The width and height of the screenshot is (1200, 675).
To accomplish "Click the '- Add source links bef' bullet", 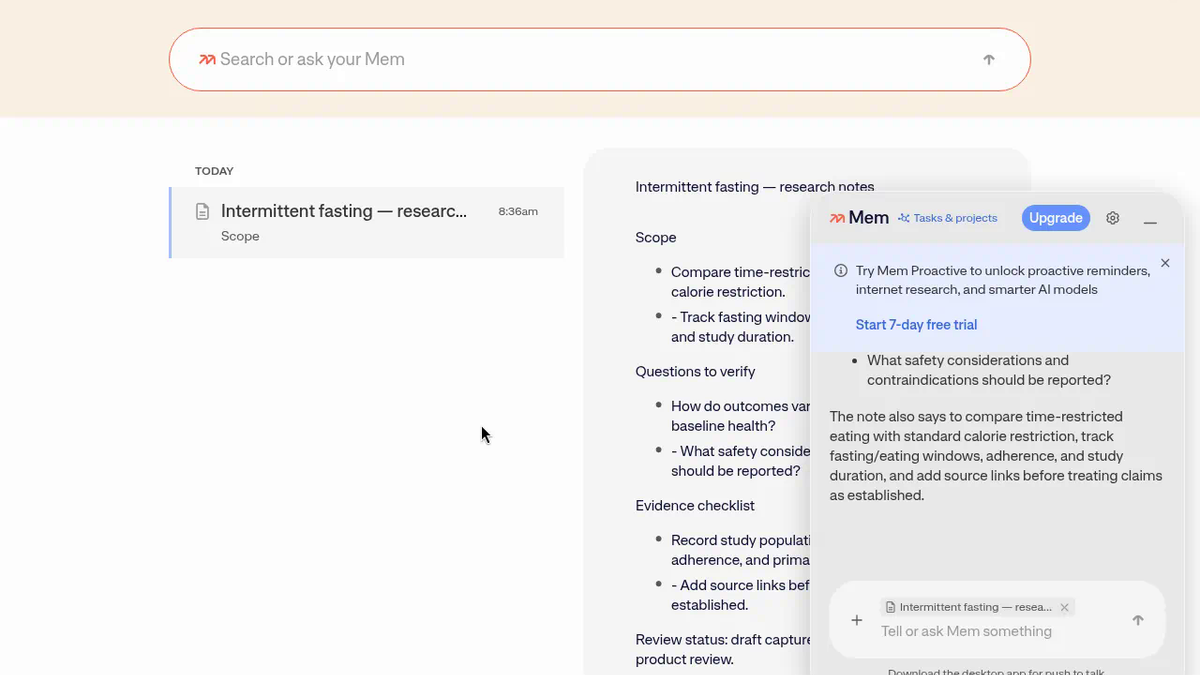I will click(x=740, y=595).
